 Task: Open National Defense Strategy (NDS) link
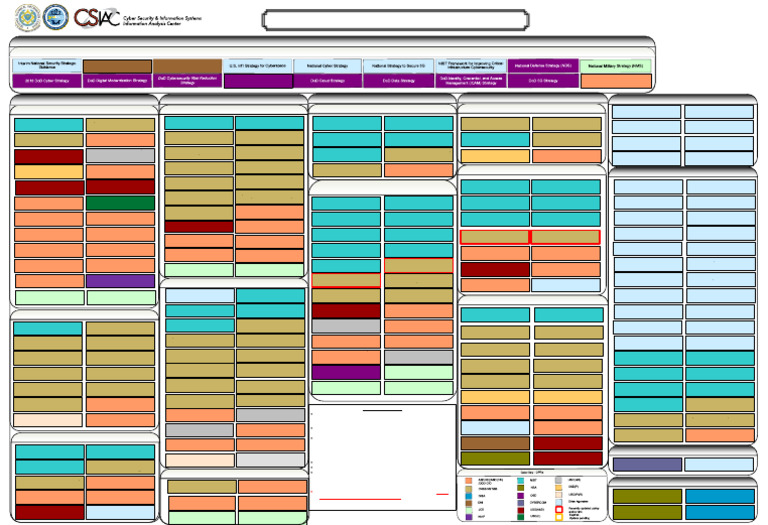(x=543, y=66)
